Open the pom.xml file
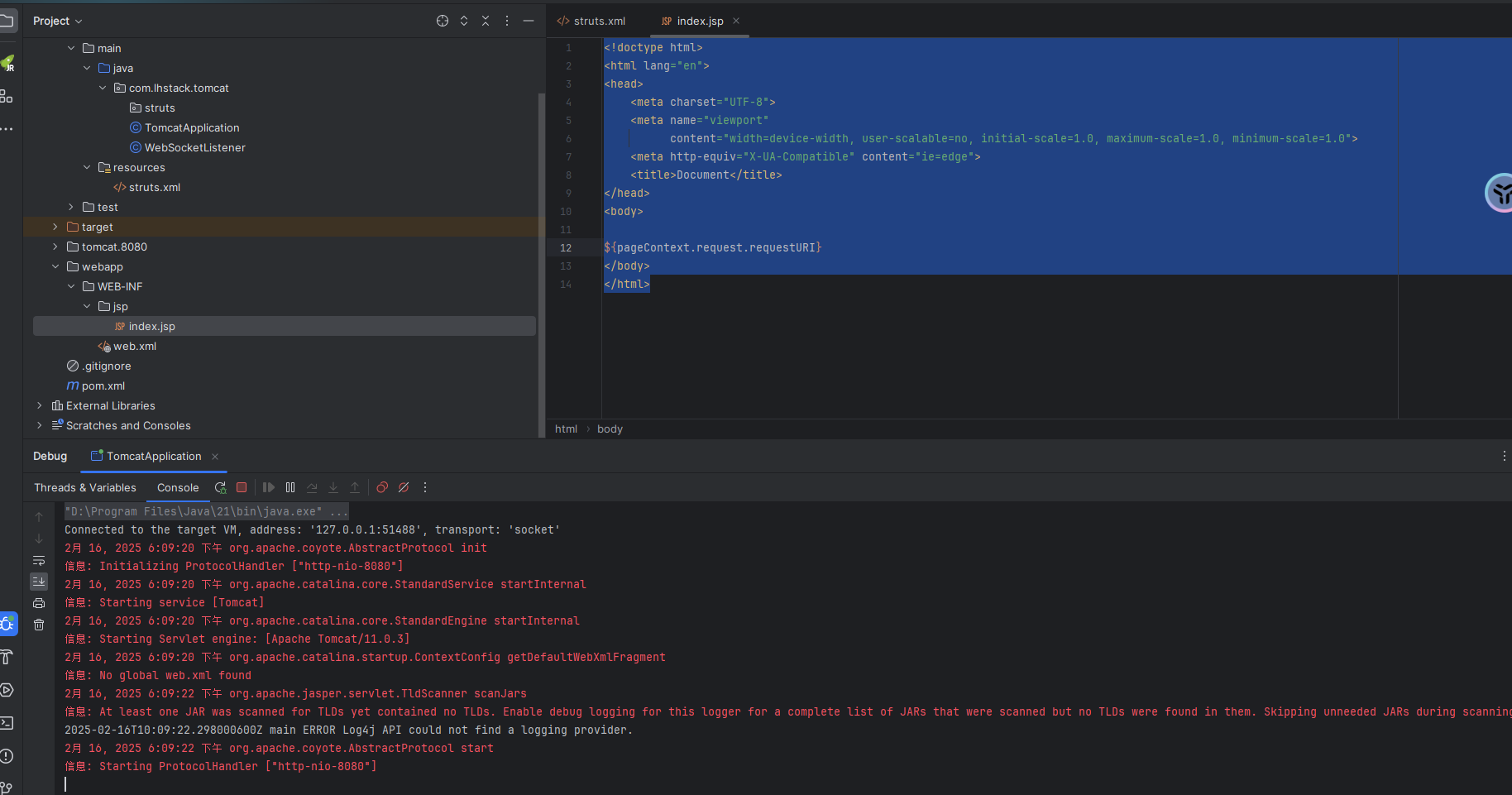The width and height of the screenshot is (1512, 795). tap(103, 386)
